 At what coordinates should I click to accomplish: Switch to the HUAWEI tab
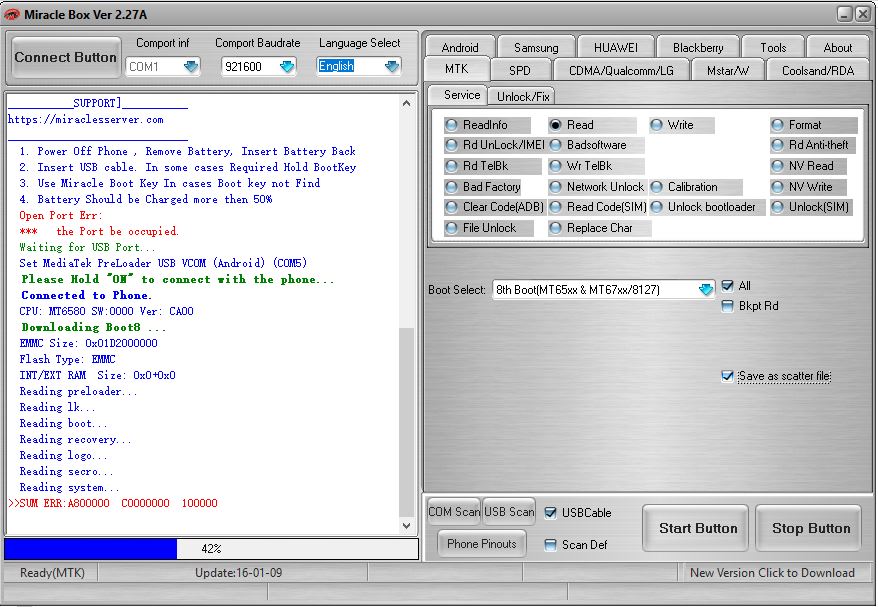[615, 48]
